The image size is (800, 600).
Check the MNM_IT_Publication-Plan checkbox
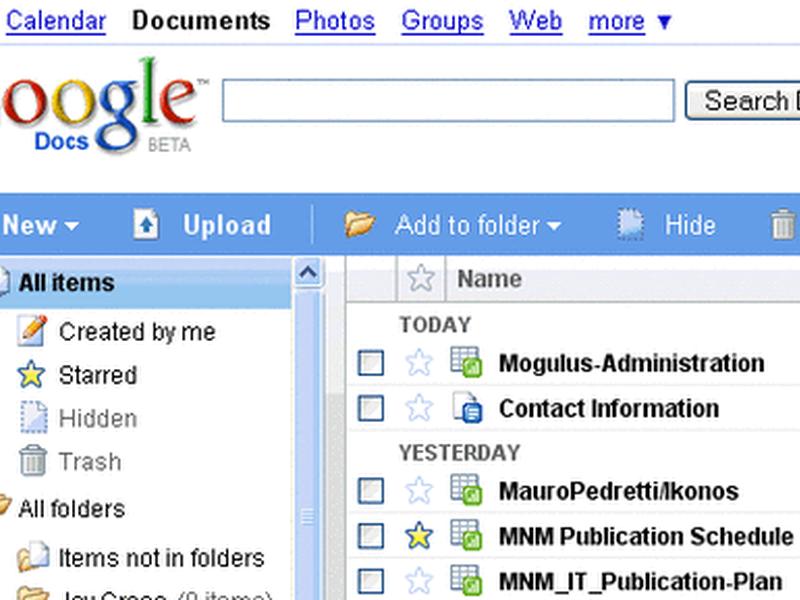coord(371,581)
